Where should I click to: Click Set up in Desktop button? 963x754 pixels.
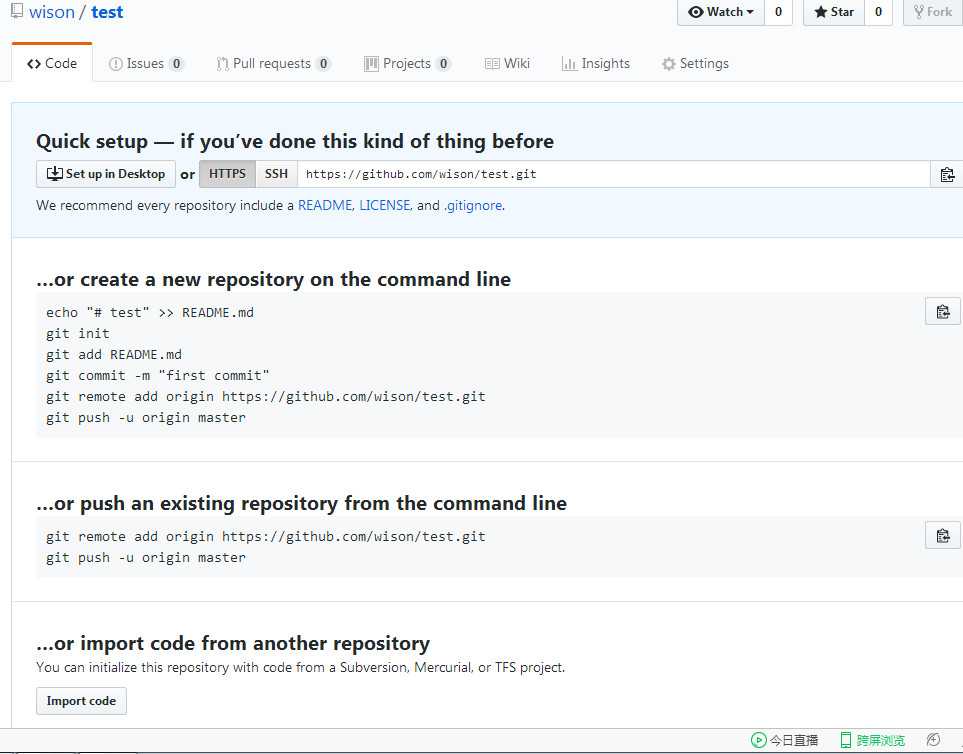(106, 174)
